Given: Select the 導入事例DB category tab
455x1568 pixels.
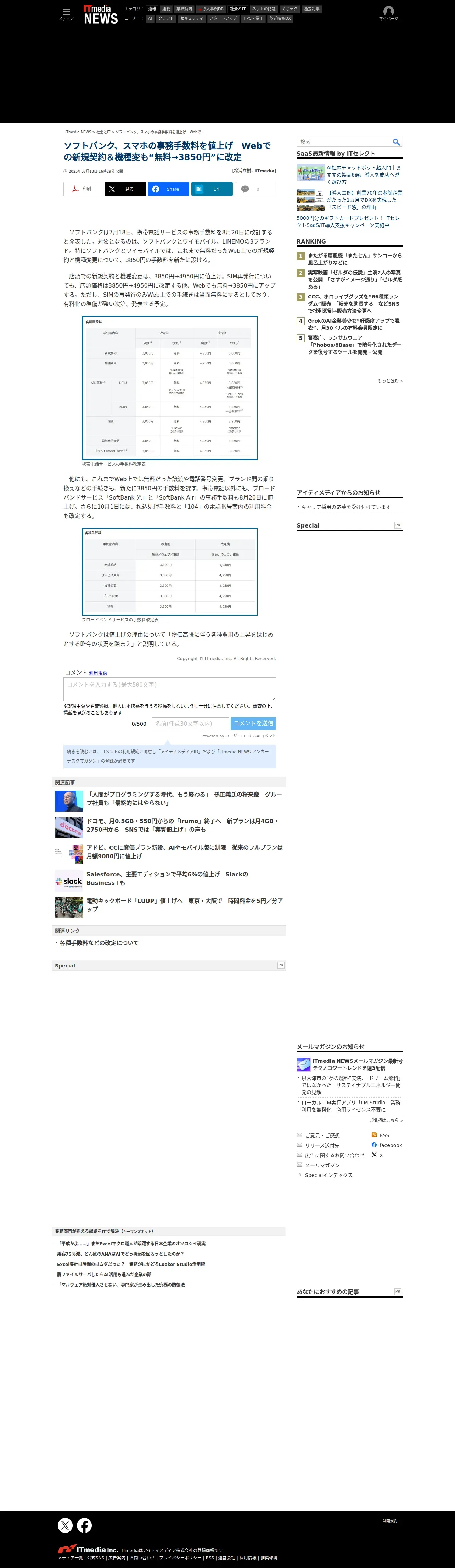Looking at the screenshot, I should 210,9.
